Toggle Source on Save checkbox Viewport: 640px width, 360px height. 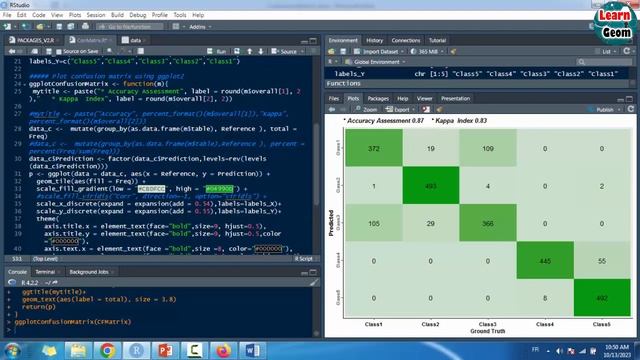[59, 51]
